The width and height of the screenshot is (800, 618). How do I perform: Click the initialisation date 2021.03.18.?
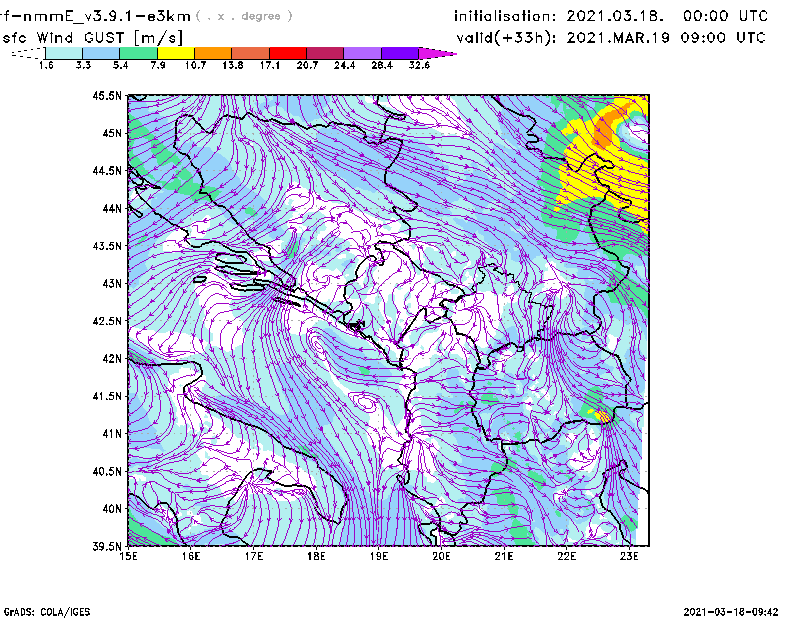(x=615, y=16)
